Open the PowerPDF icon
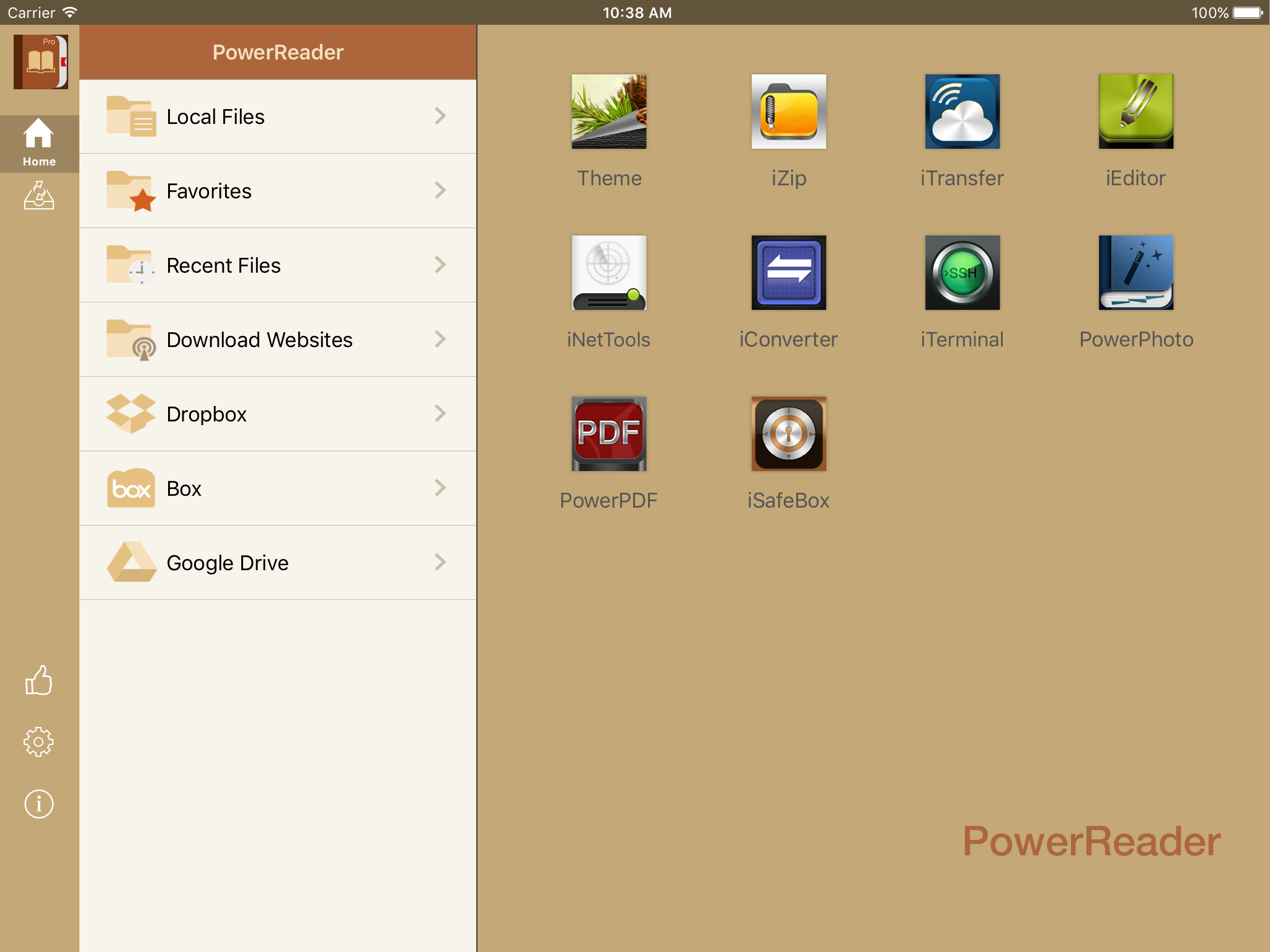 click(608, 434)
